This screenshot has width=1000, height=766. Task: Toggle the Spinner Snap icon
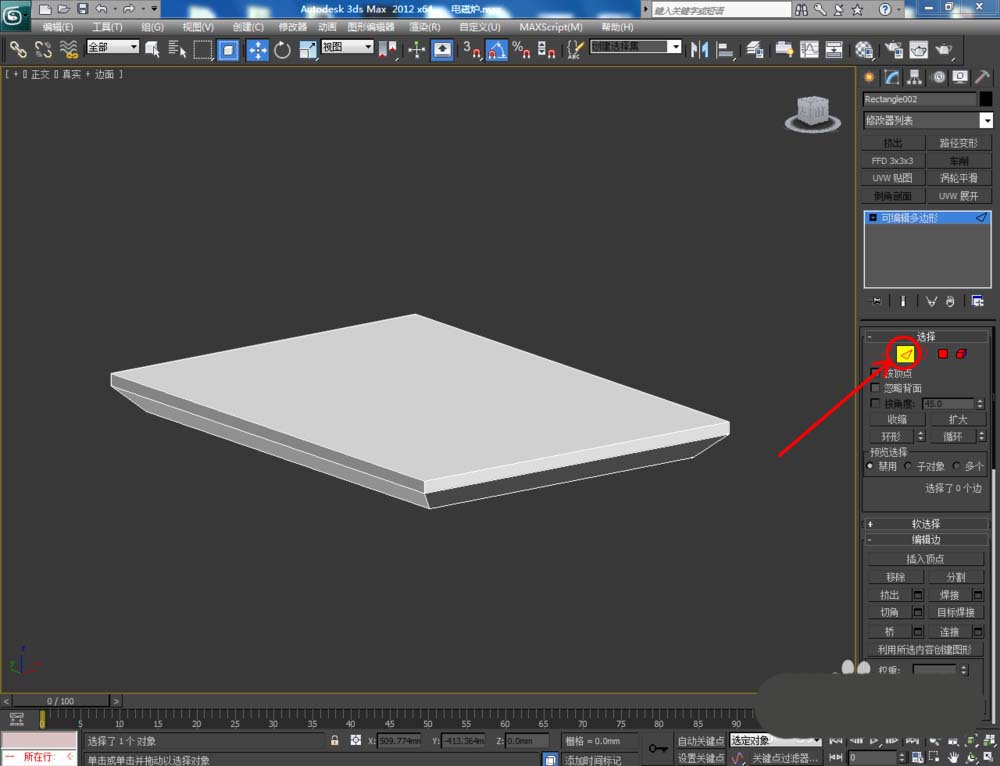(546, 50)
